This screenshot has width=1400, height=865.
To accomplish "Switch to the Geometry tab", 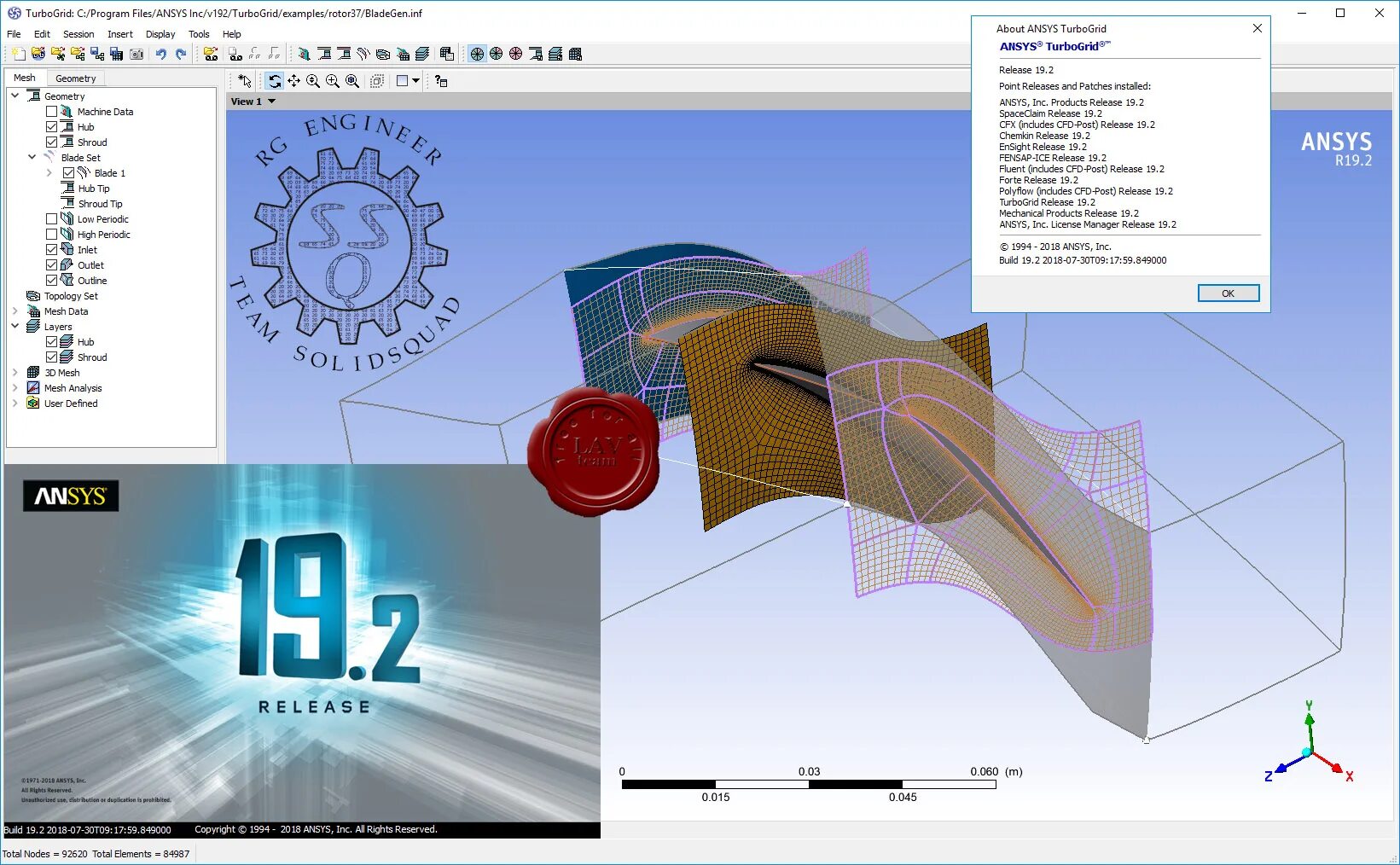I will (76, 78).
